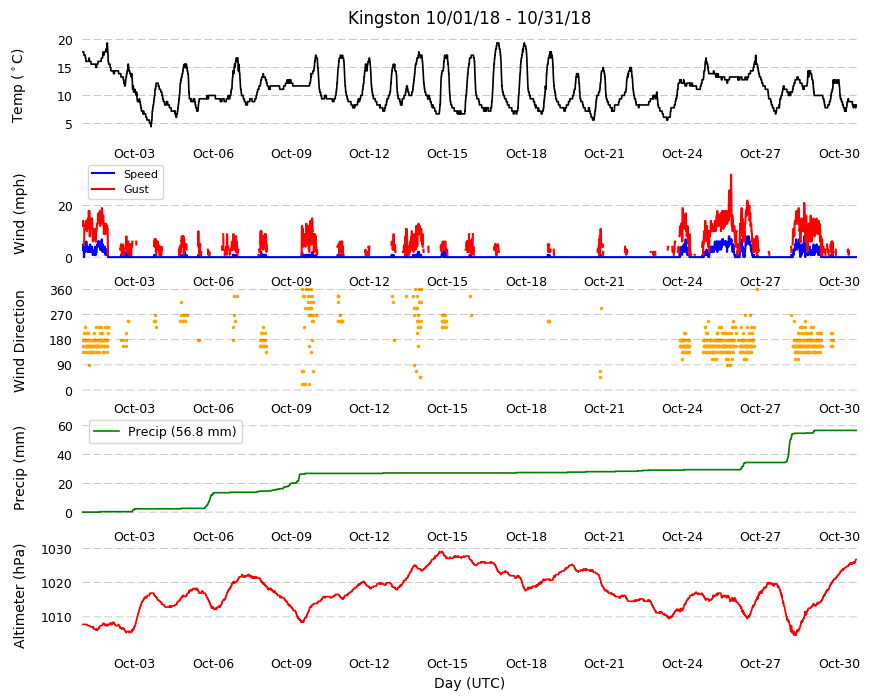
Task: Click the 1030 tick on the altimeter axis
Action: (x=57, y=549)
